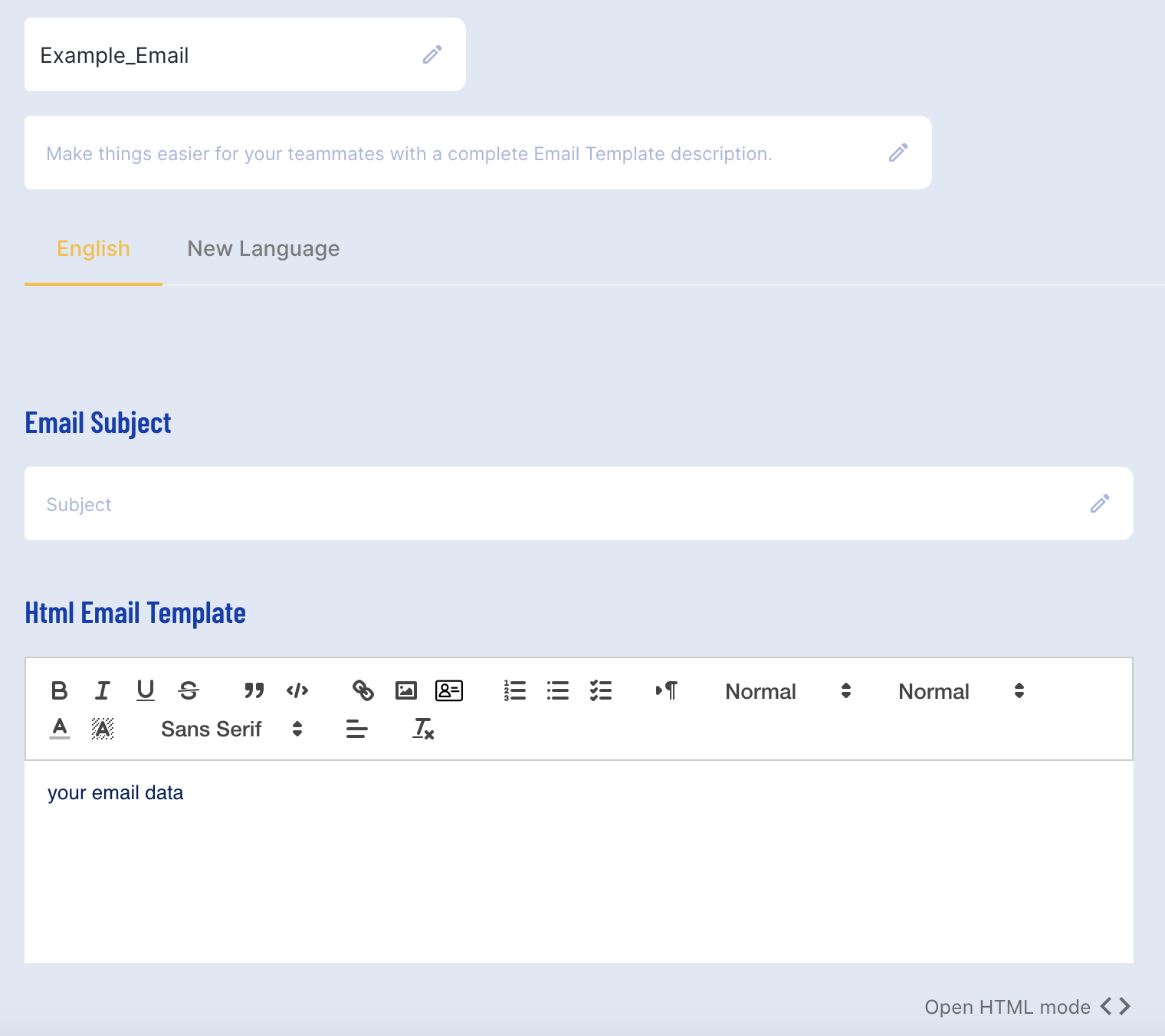Toggle italic formatting in editor toolbar
The width and height of the screenshot is (1165, 1036).
point(102,690)
